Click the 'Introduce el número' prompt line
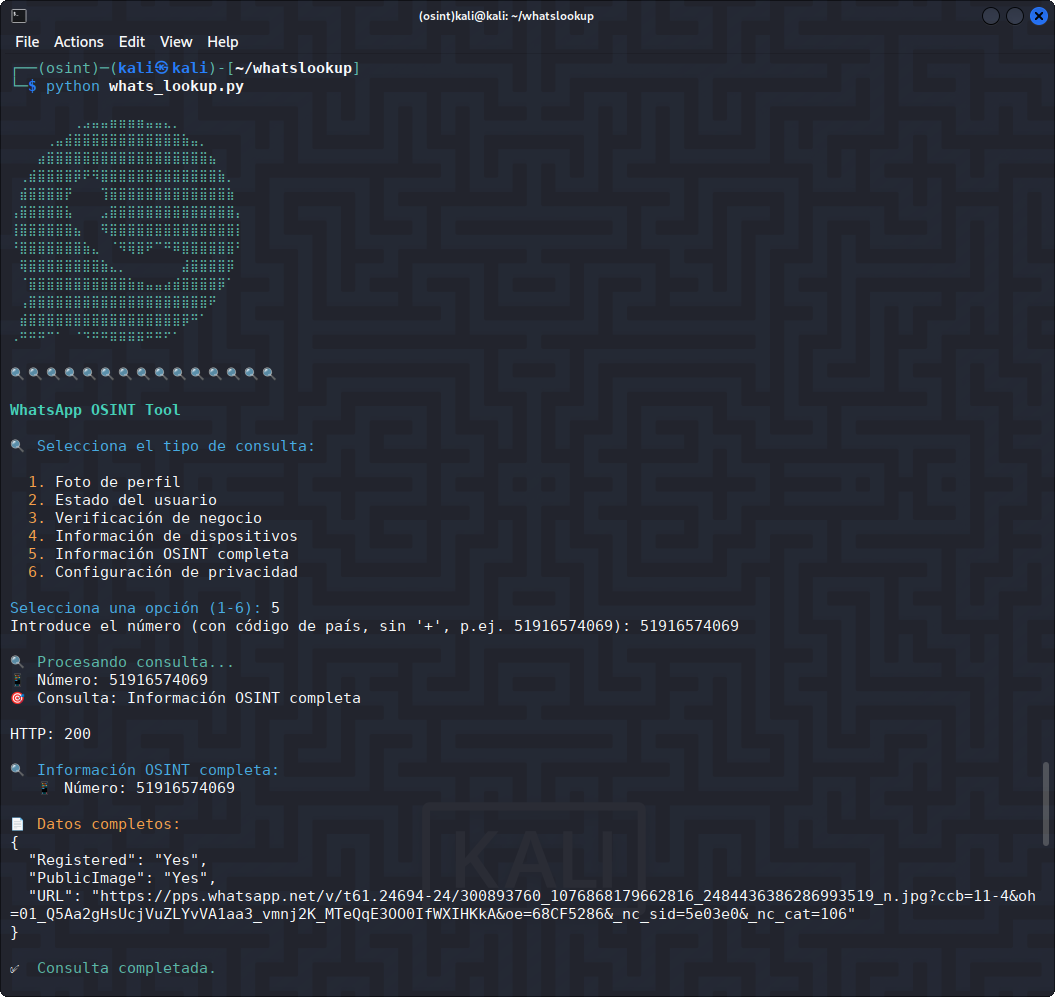1055x997 pixels. pyautogui.click(x=374, y=626)
